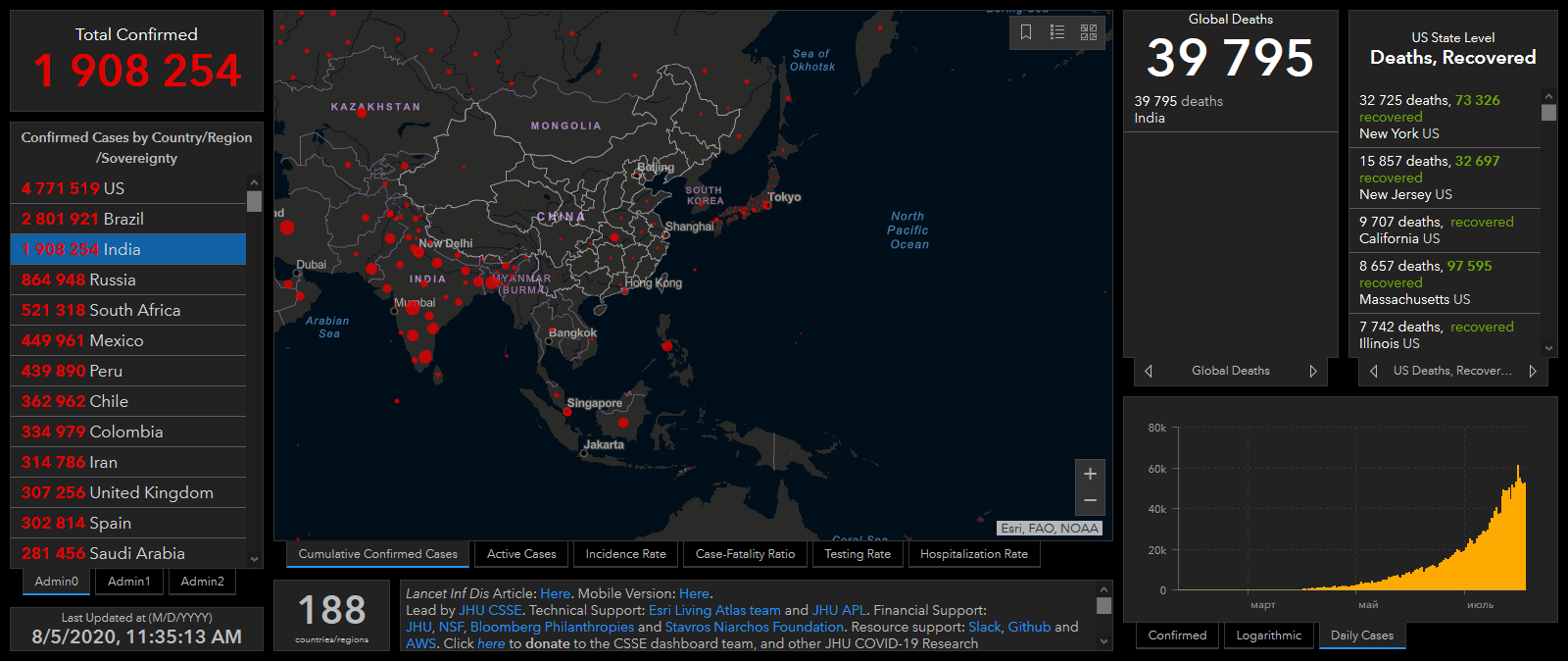Screen dimensions: 1568x661
Task: Click Esri, FAO, NOAA map attribution
Action: coord(1050,528)
